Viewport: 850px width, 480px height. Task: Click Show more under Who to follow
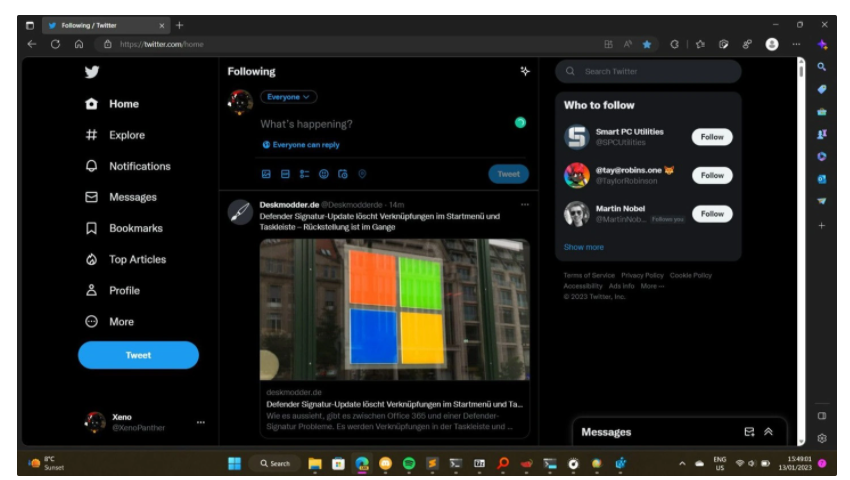tap(583, 247)
